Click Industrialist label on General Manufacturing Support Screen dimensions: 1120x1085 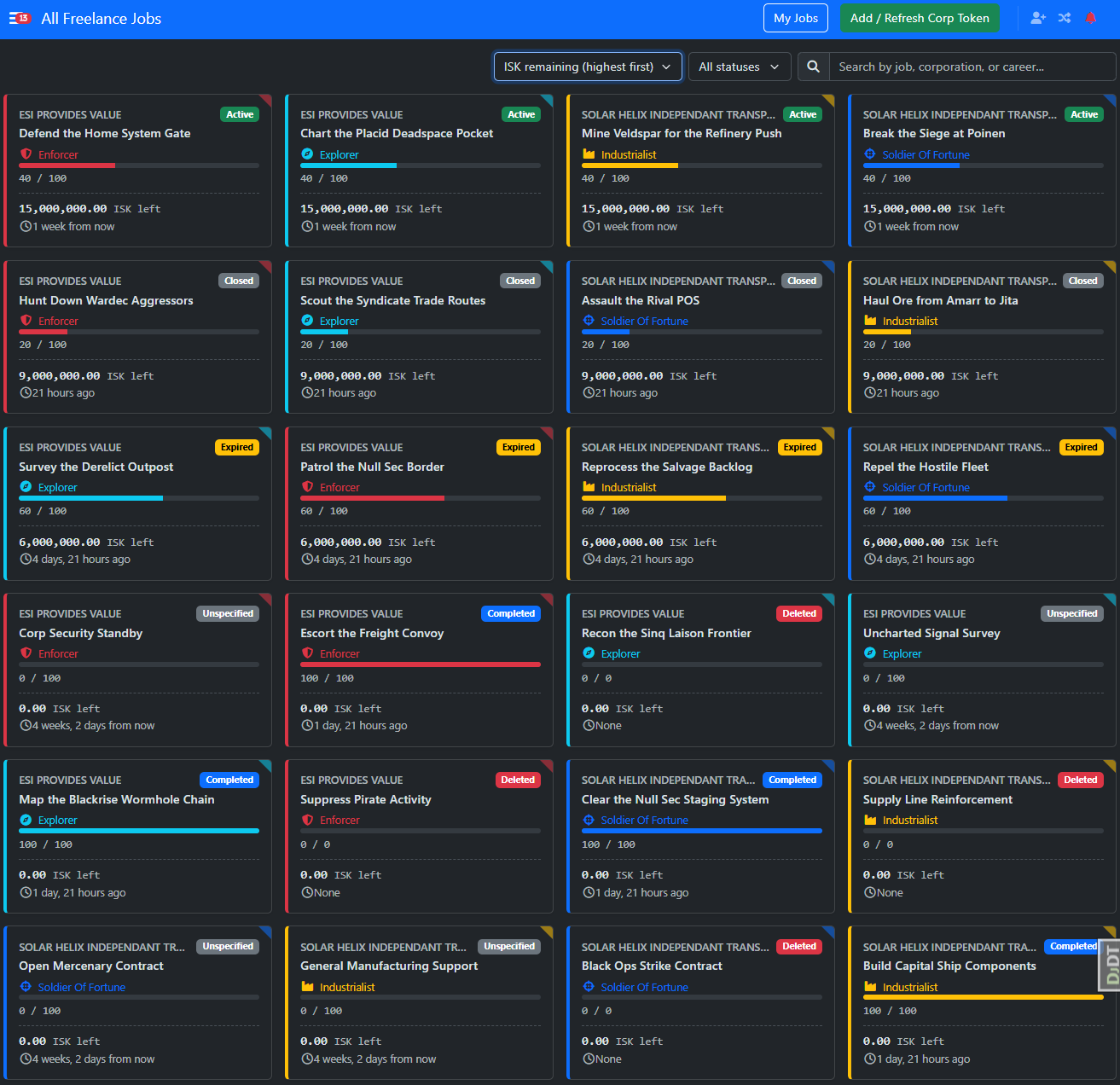[x=347, y=987]
